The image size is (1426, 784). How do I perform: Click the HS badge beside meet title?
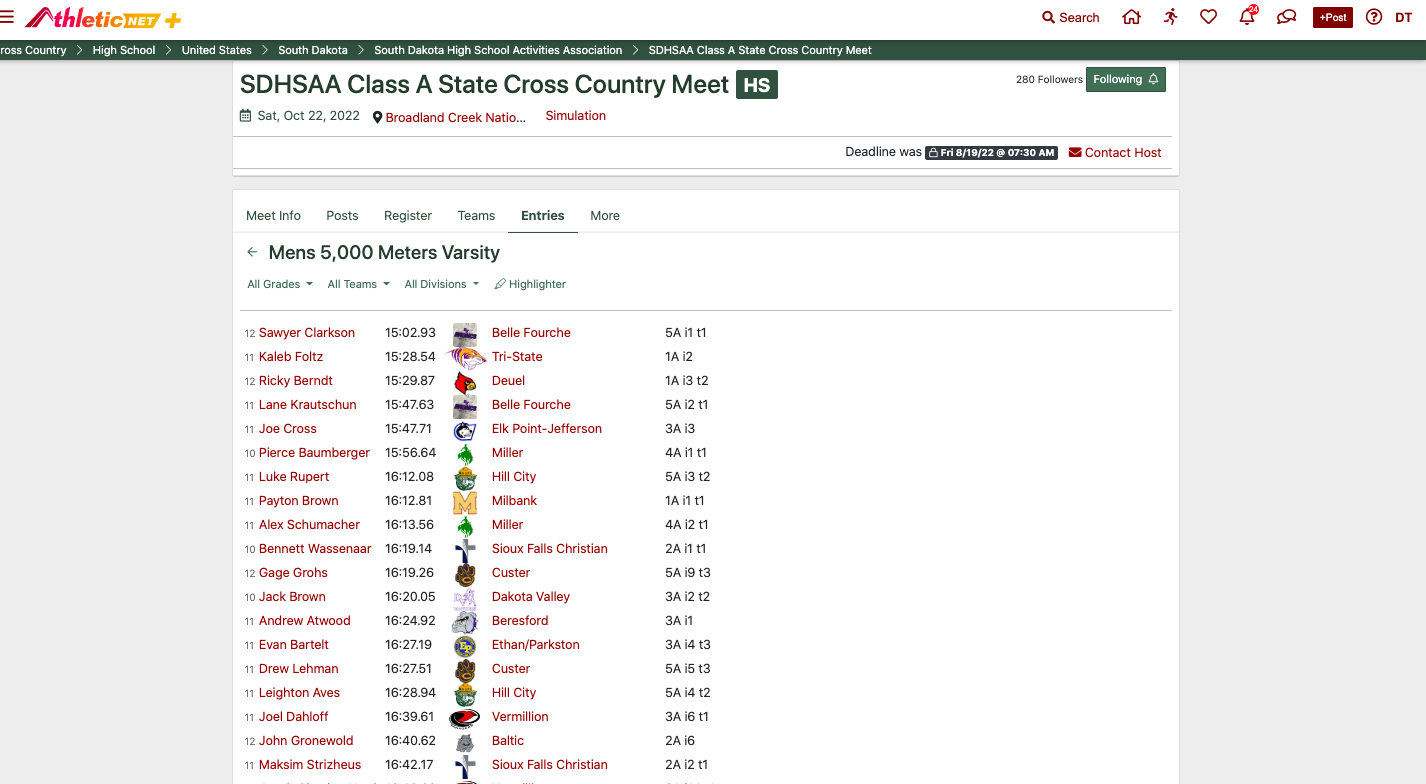click(x=757, y=85)
